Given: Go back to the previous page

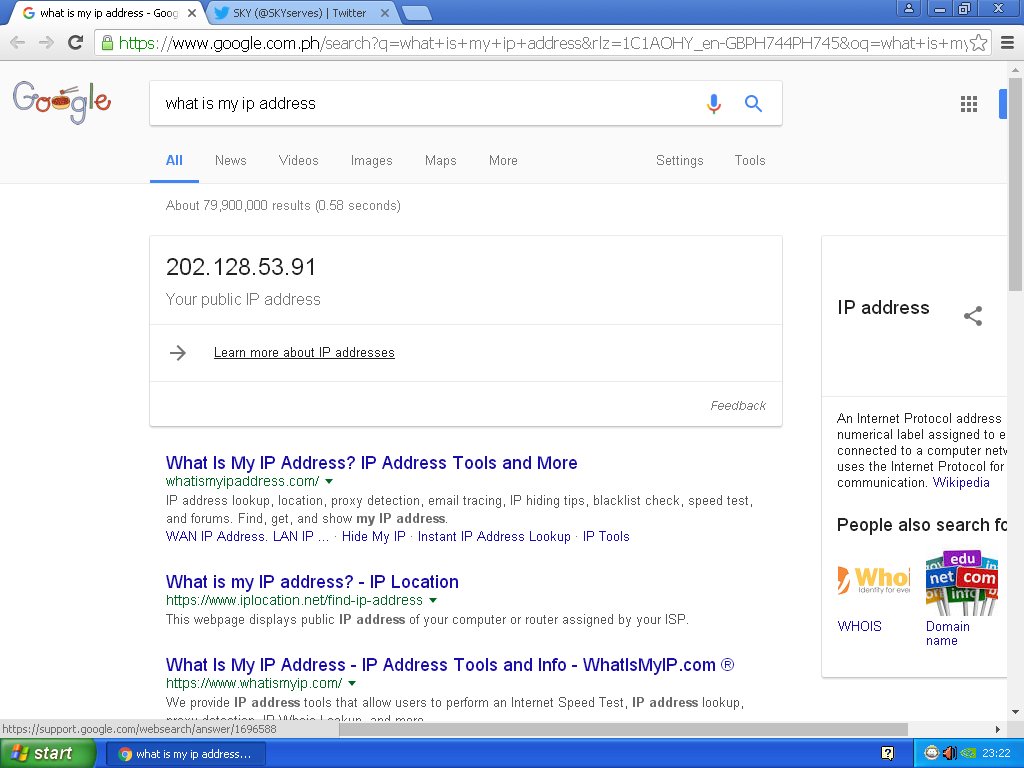Looking at the screenshot, I should (x=18, y=43).
